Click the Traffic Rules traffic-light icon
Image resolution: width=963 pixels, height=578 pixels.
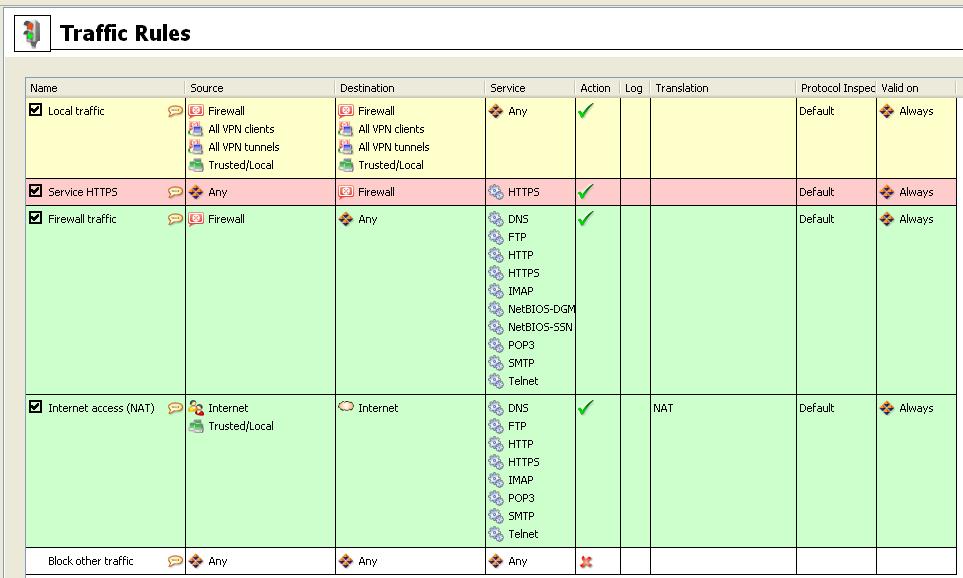tap(32, 33)
